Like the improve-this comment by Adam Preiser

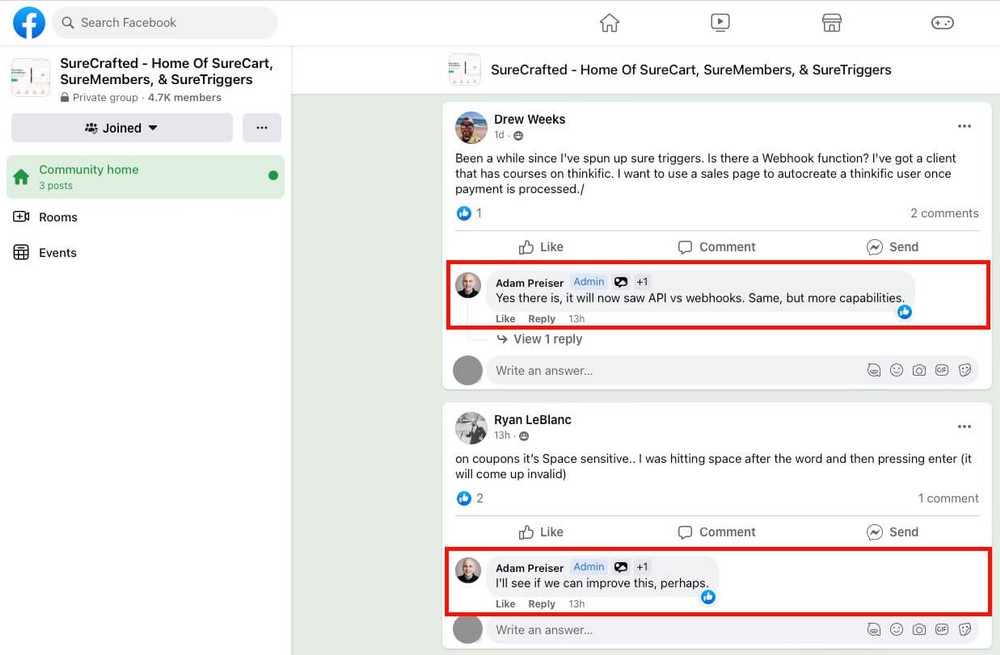505,604
